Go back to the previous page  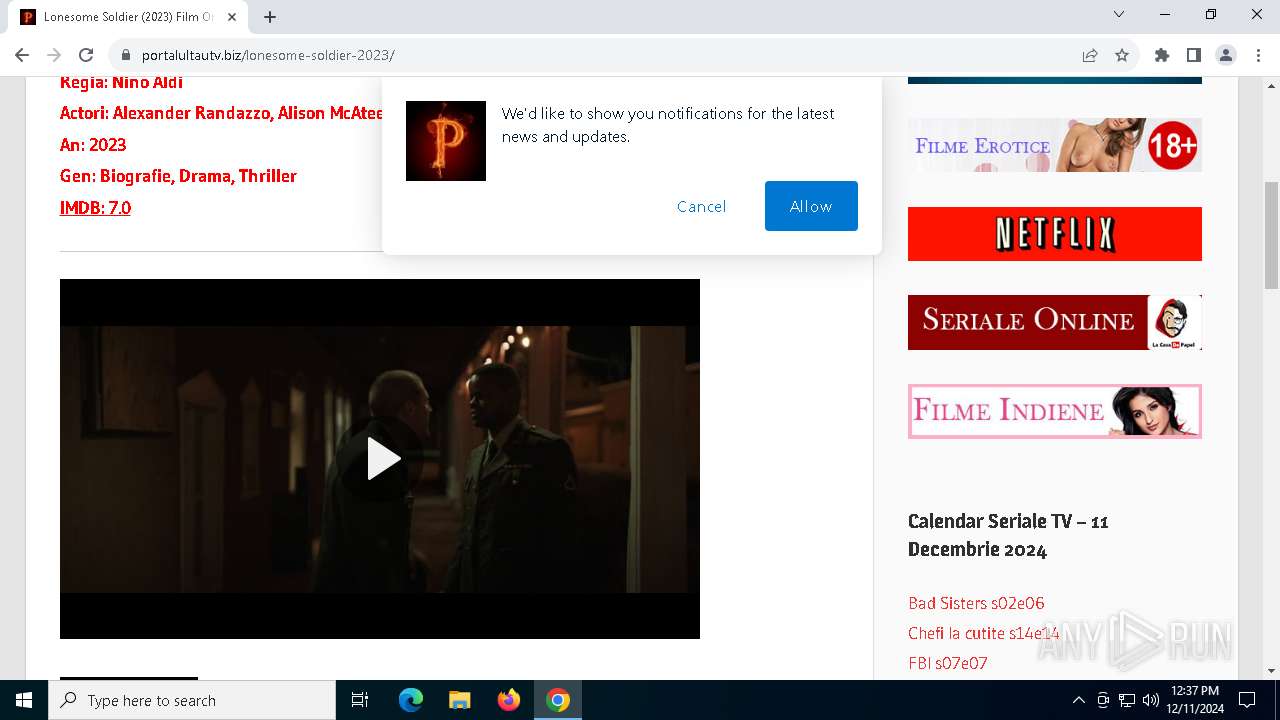[x=22, y=55]
